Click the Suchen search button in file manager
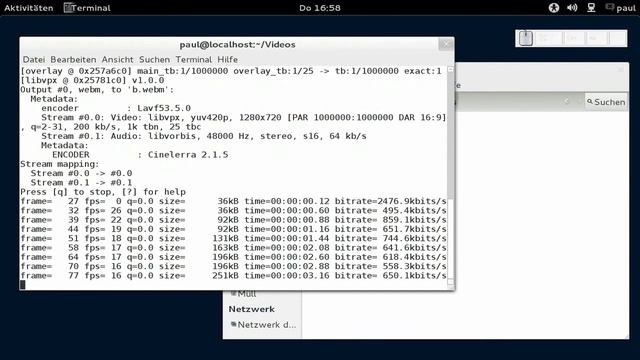 coord(606,102)
